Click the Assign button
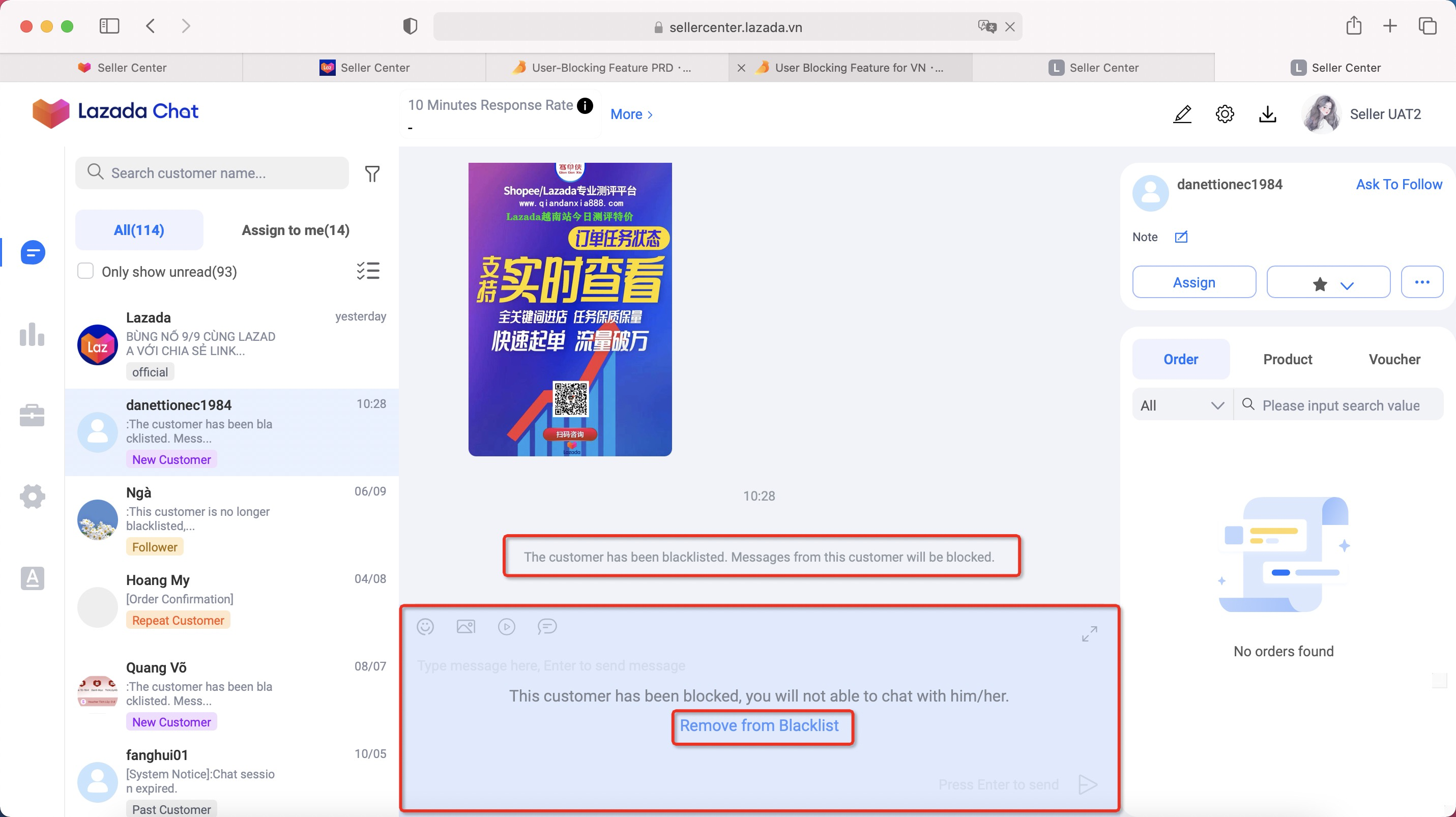Image resolution: width=1456 pixels, height=817 pixels. point(1193,282)
